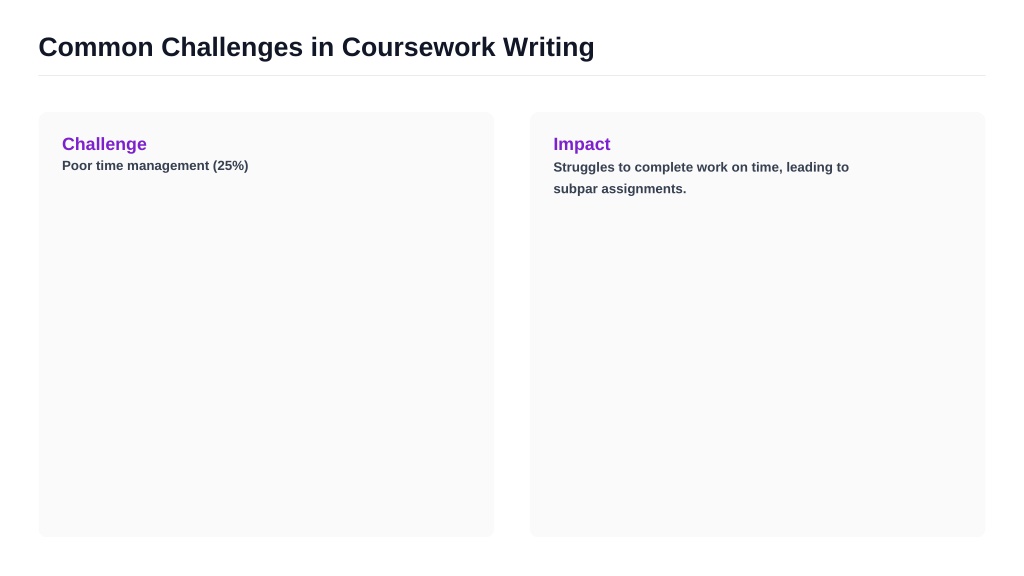Click the 'subpar assignments.' text line
Image resolution: width=1024 pixels, height=576 pixels.
pos(620,189)
